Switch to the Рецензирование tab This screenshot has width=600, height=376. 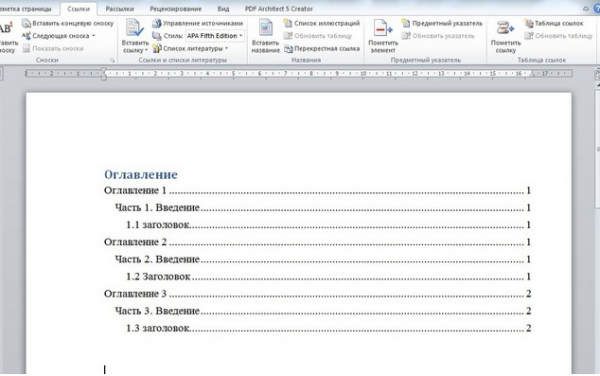176,8
